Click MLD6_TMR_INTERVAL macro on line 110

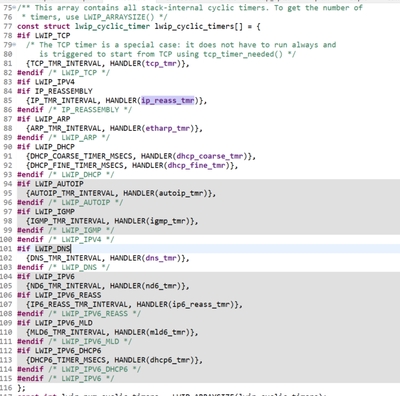(x=68, y=332)
